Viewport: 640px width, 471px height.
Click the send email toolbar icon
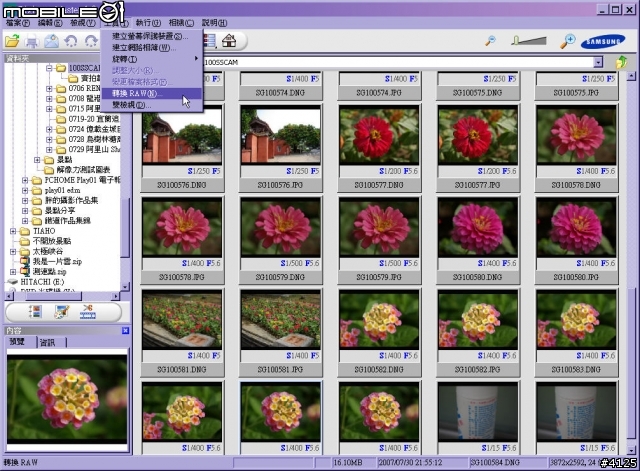point(51,41)
